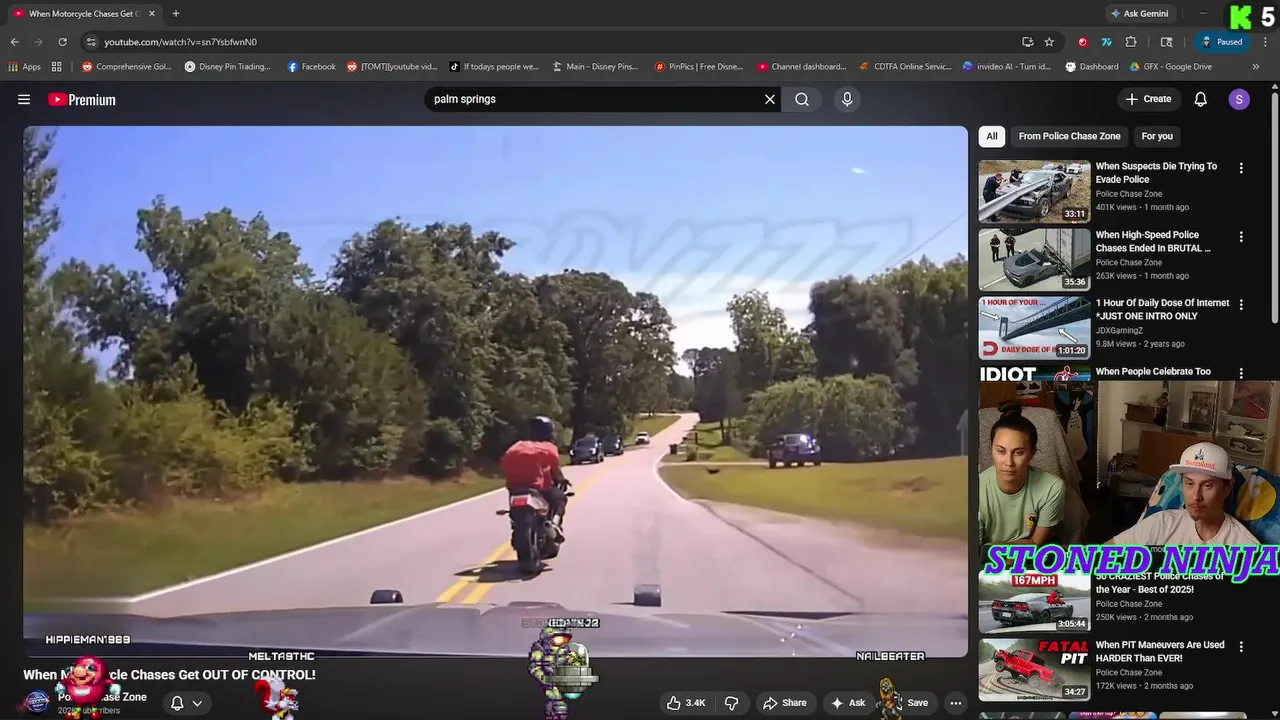Clear the search box text
This screenshot has height=720, width=1280.
pos(770,99)
